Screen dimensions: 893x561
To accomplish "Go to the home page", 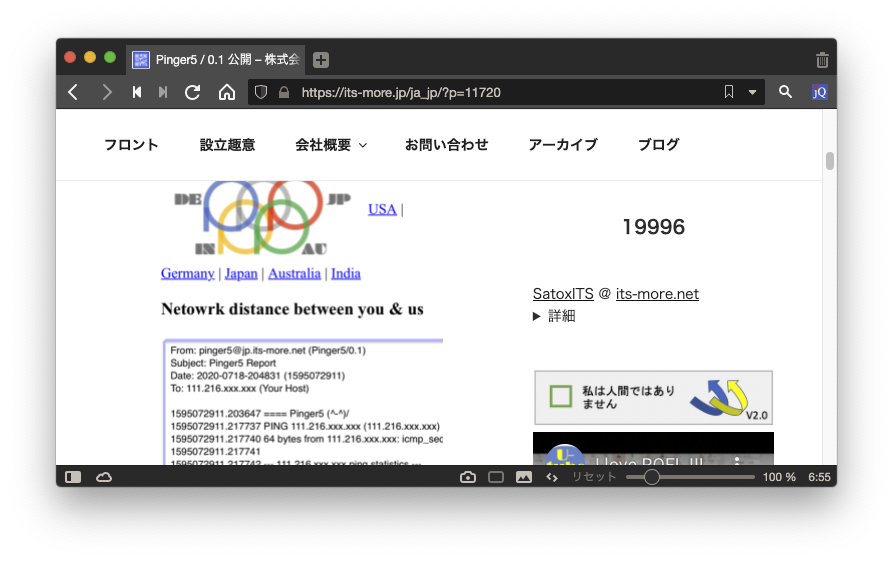I will pos(227,92).
